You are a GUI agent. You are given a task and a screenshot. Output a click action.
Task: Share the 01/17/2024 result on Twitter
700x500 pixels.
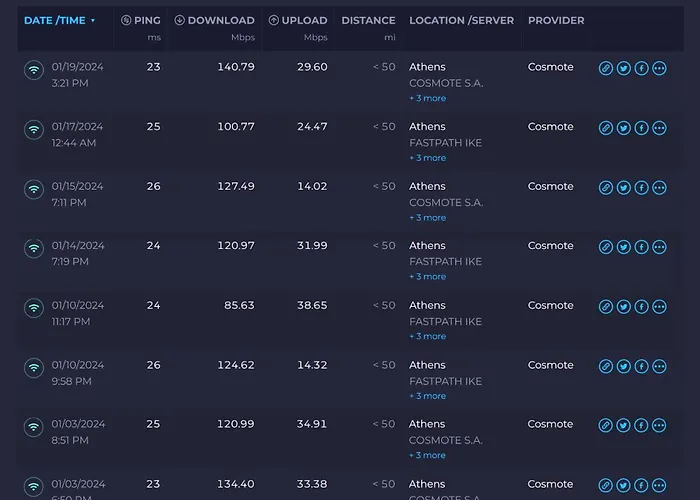[x=624, y=128]
